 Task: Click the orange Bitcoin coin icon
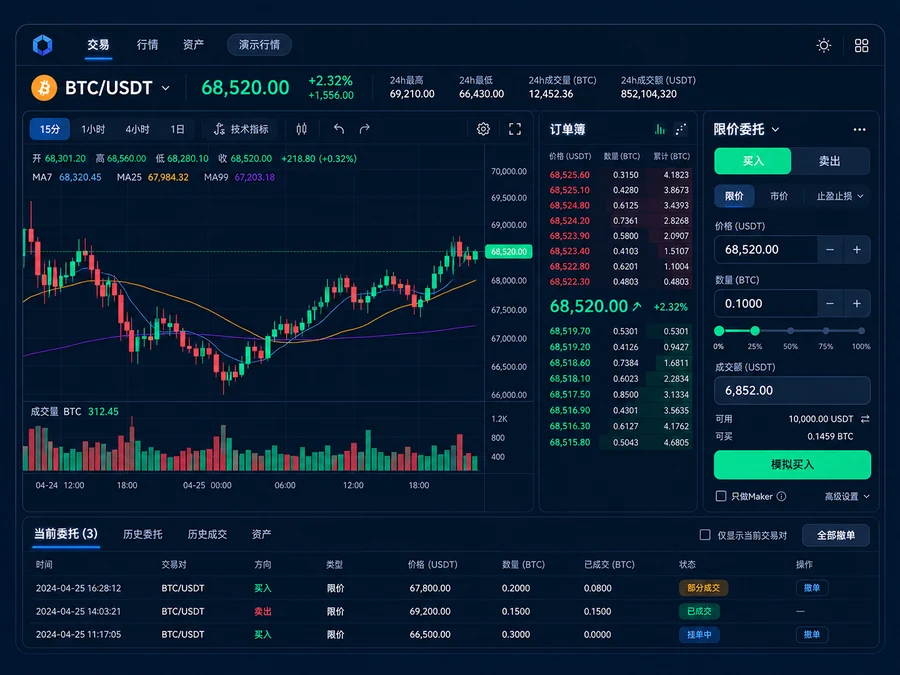tap(44, 88)
